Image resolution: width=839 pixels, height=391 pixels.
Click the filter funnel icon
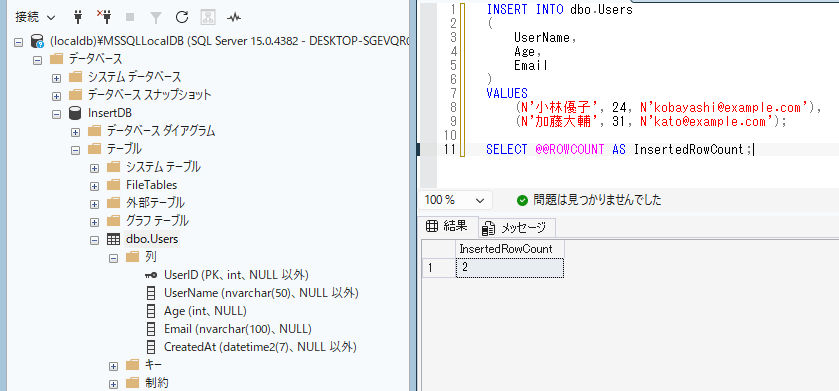[156, 18]
